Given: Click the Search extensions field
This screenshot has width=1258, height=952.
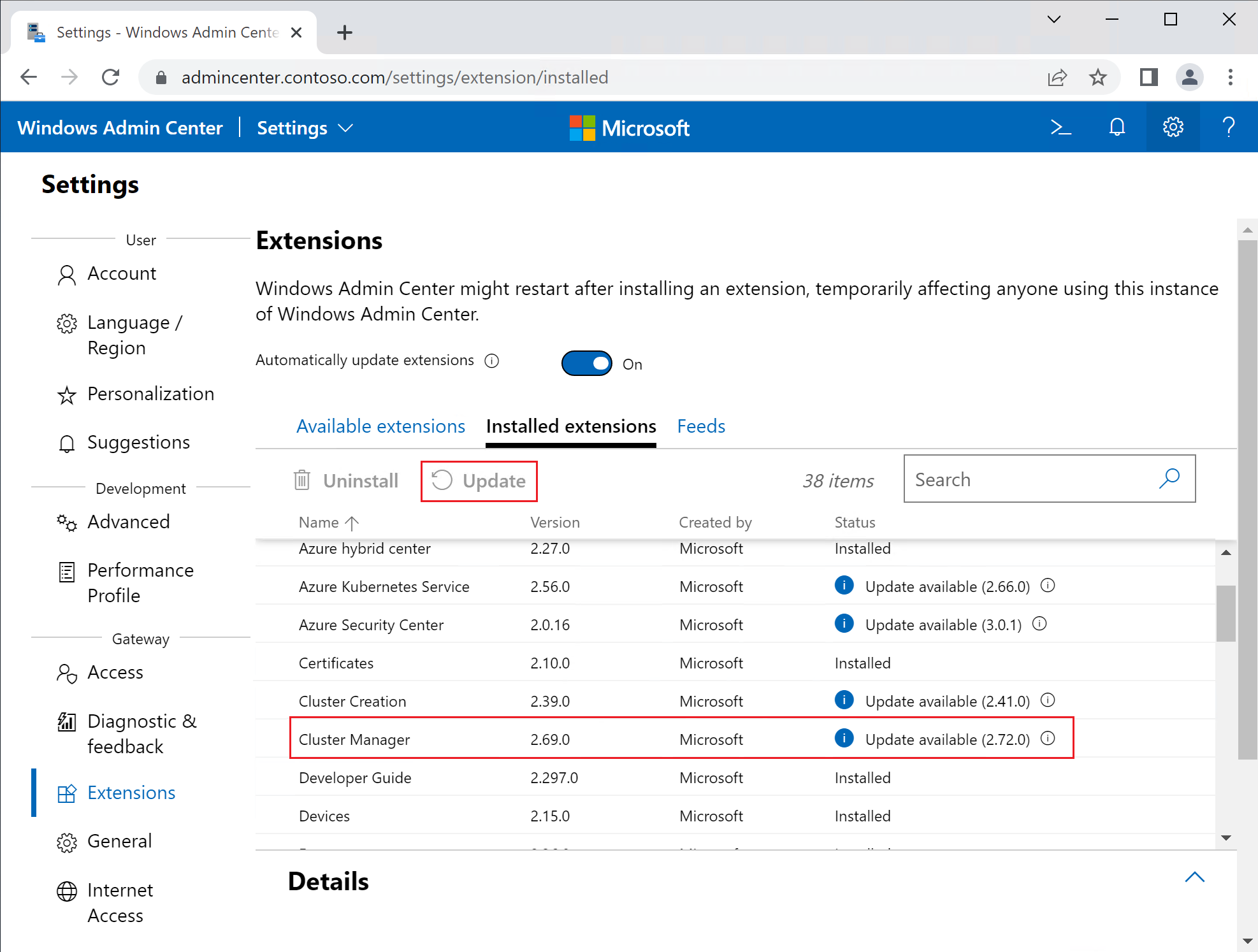Looking at the screenshot, I should [x=1049, y=479].
